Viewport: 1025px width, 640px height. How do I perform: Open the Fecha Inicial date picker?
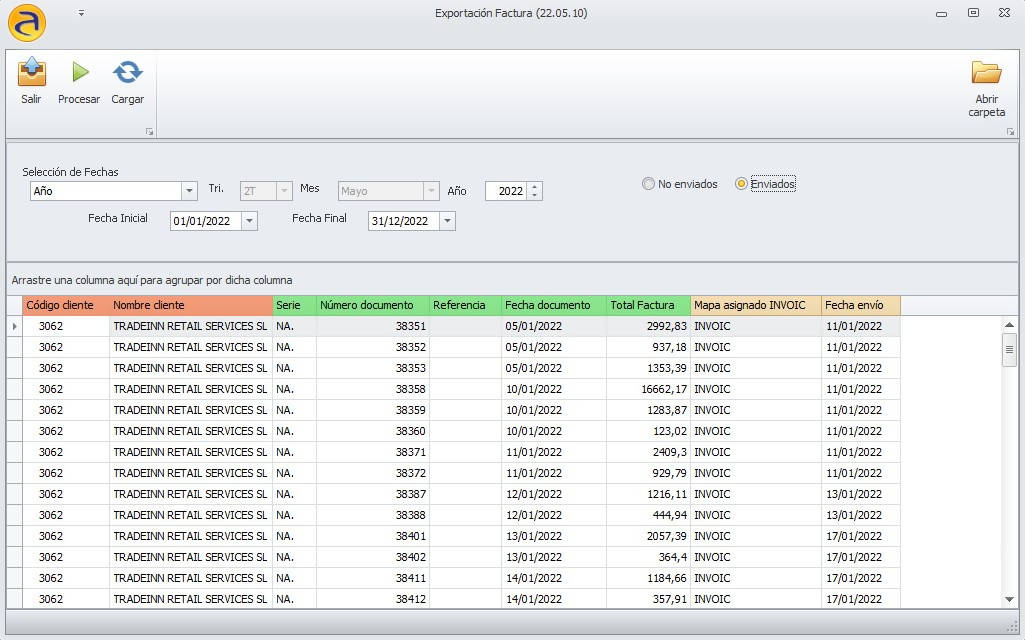tap(249, 221)
